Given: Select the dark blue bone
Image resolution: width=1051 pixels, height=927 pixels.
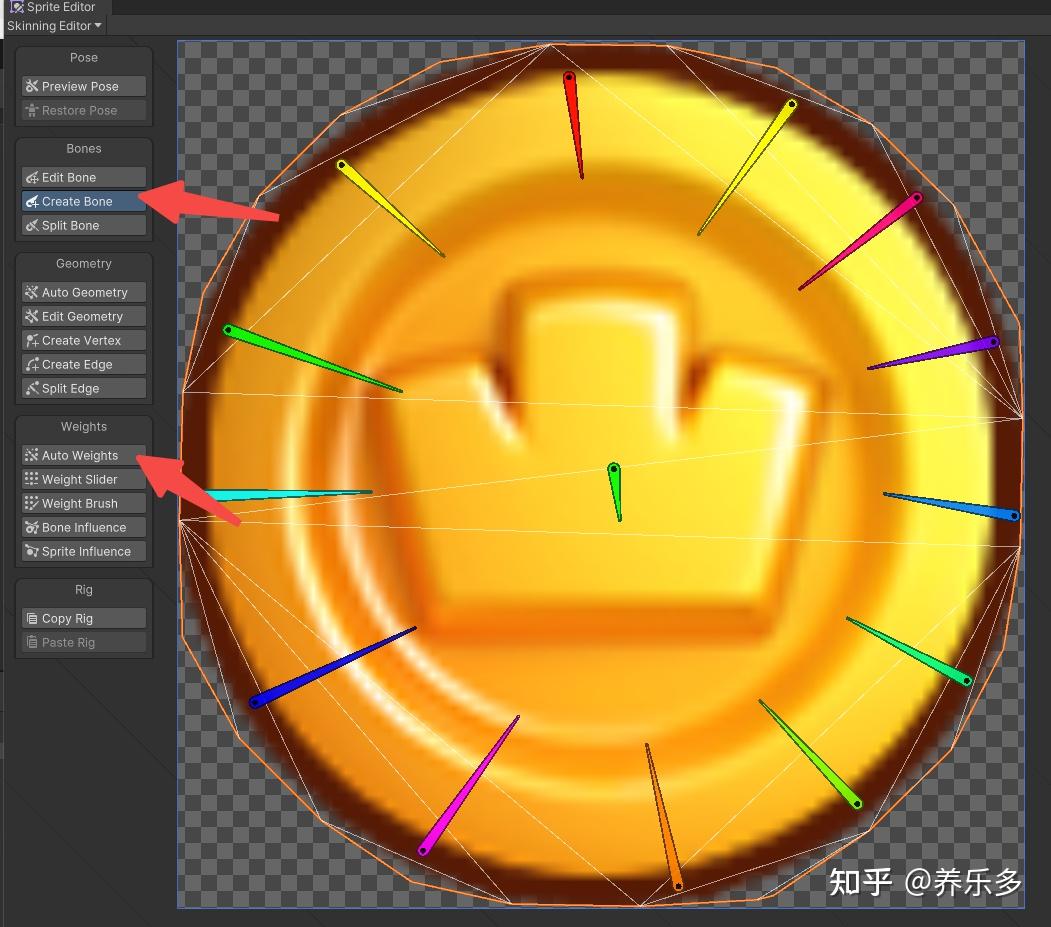Looking at the screenshot, I should [x=315, y=676].
